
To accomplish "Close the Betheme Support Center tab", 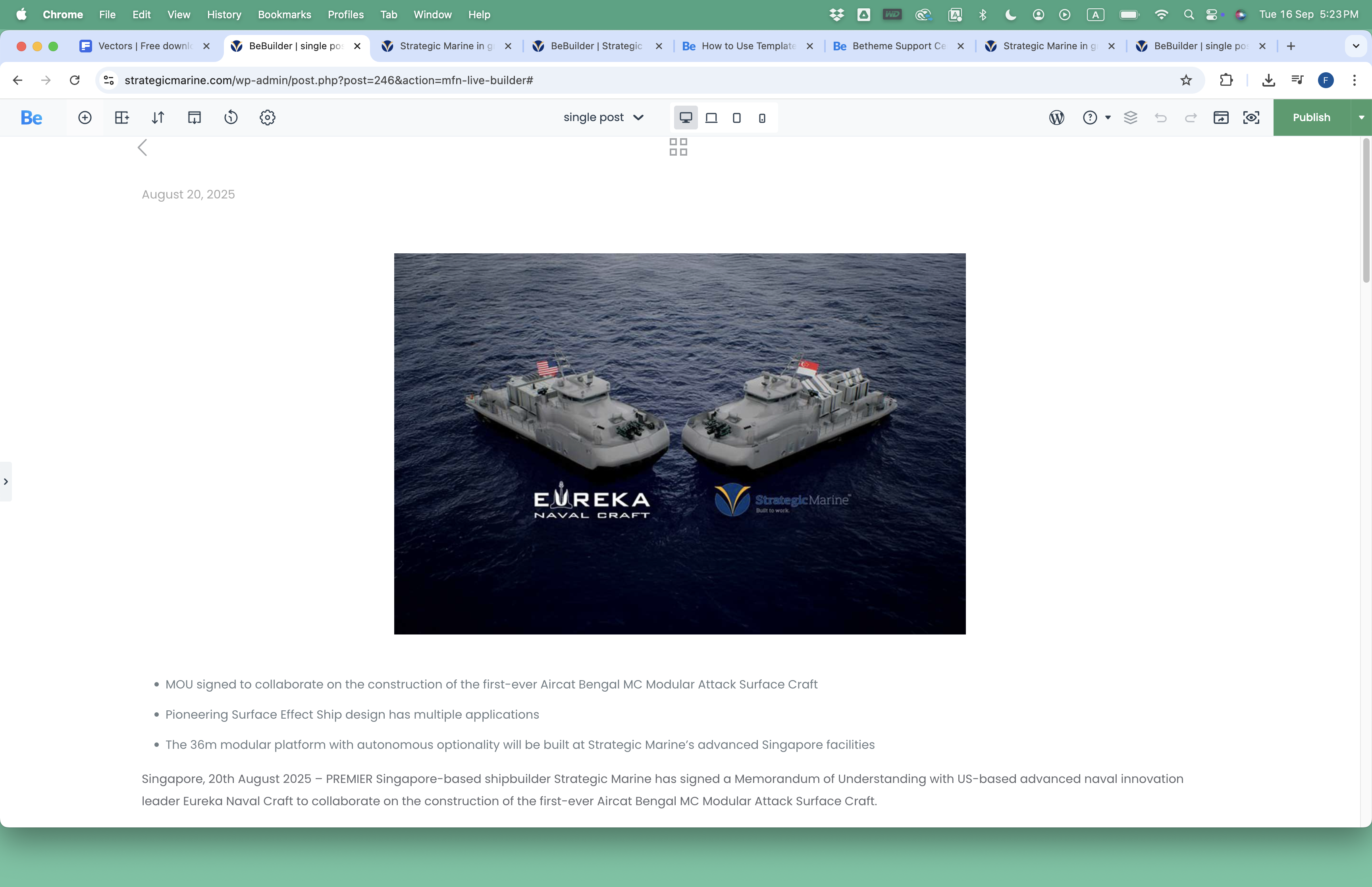I will [960, 46].
